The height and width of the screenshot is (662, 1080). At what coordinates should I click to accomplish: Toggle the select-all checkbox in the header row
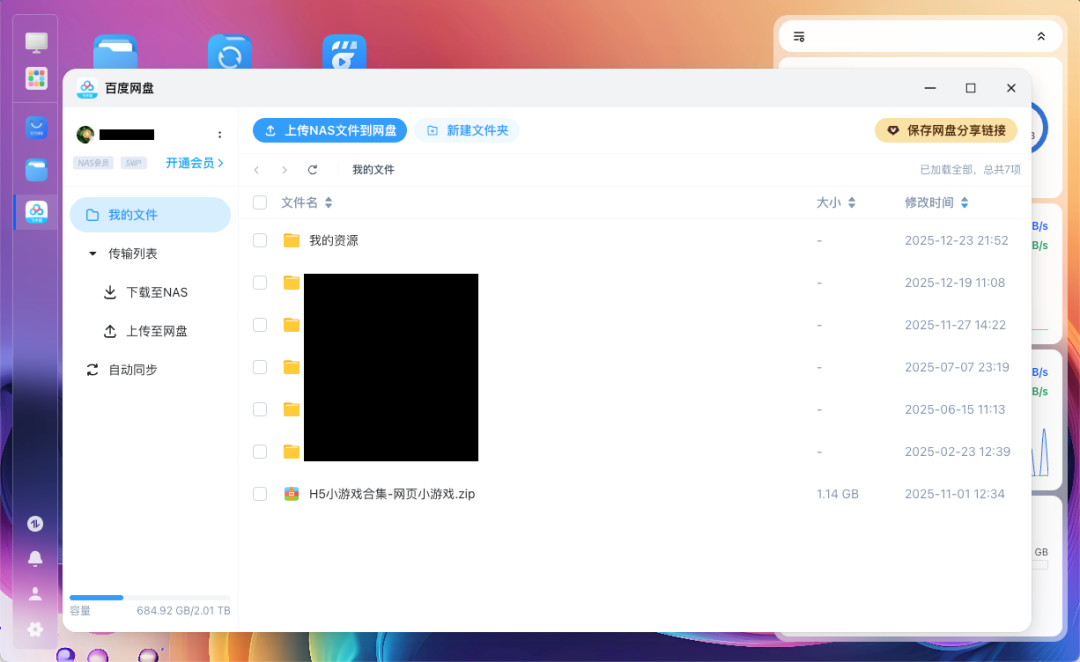pos(260,201)
